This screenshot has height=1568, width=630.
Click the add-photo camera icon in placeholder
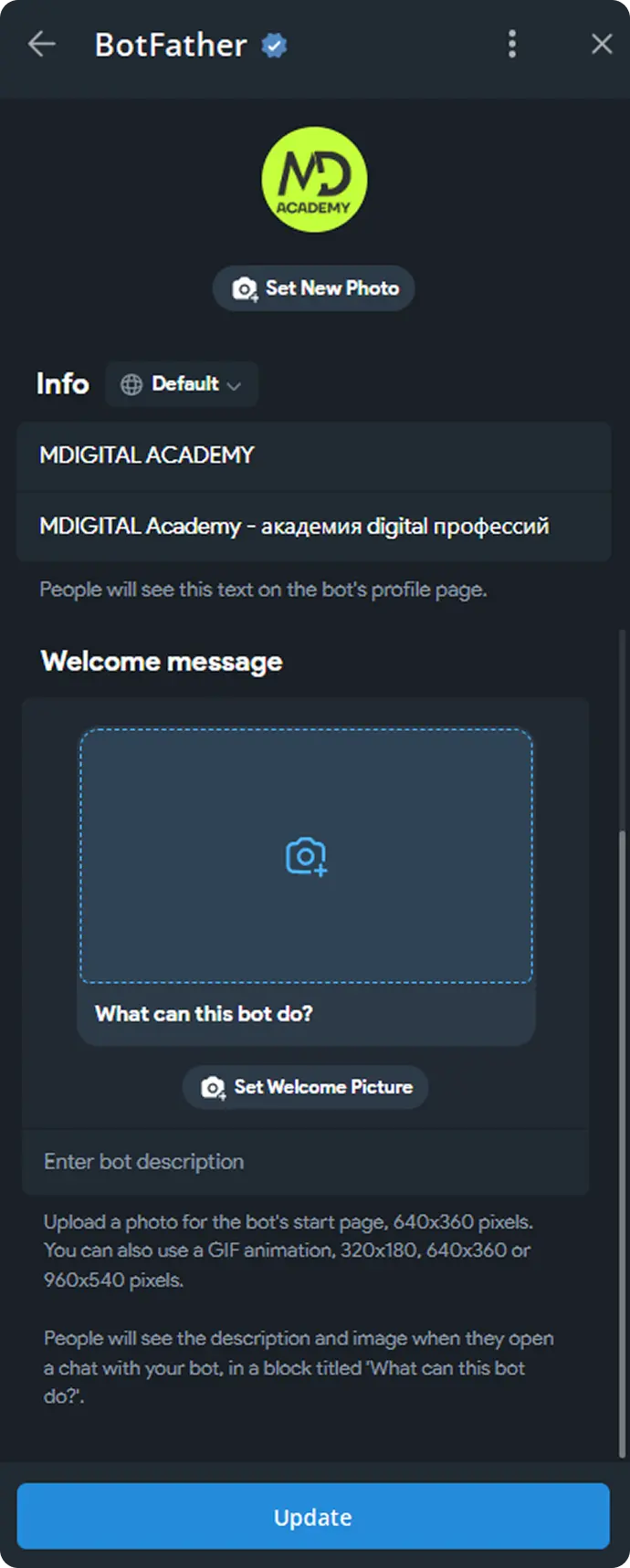(x=307, y=857)
